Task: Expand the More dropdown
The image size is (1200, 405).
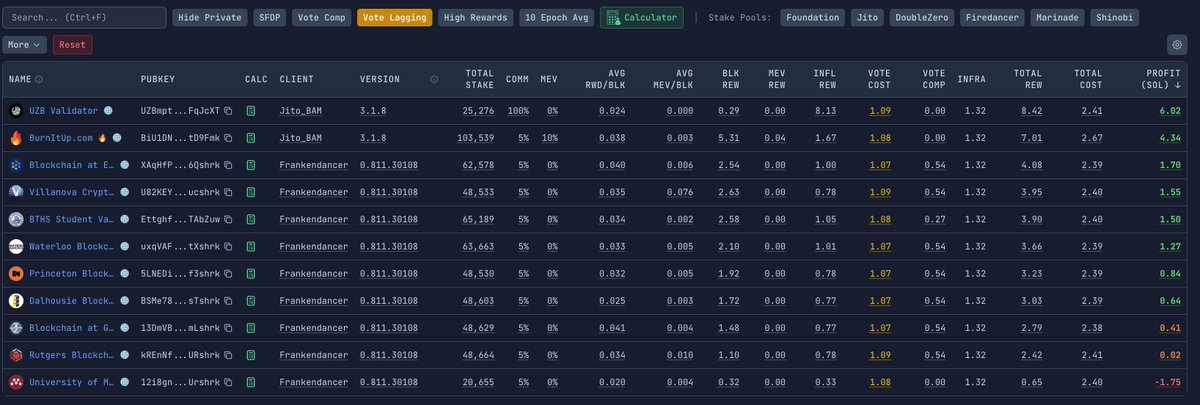Action: pyautogui.click(x=25, y=45)
